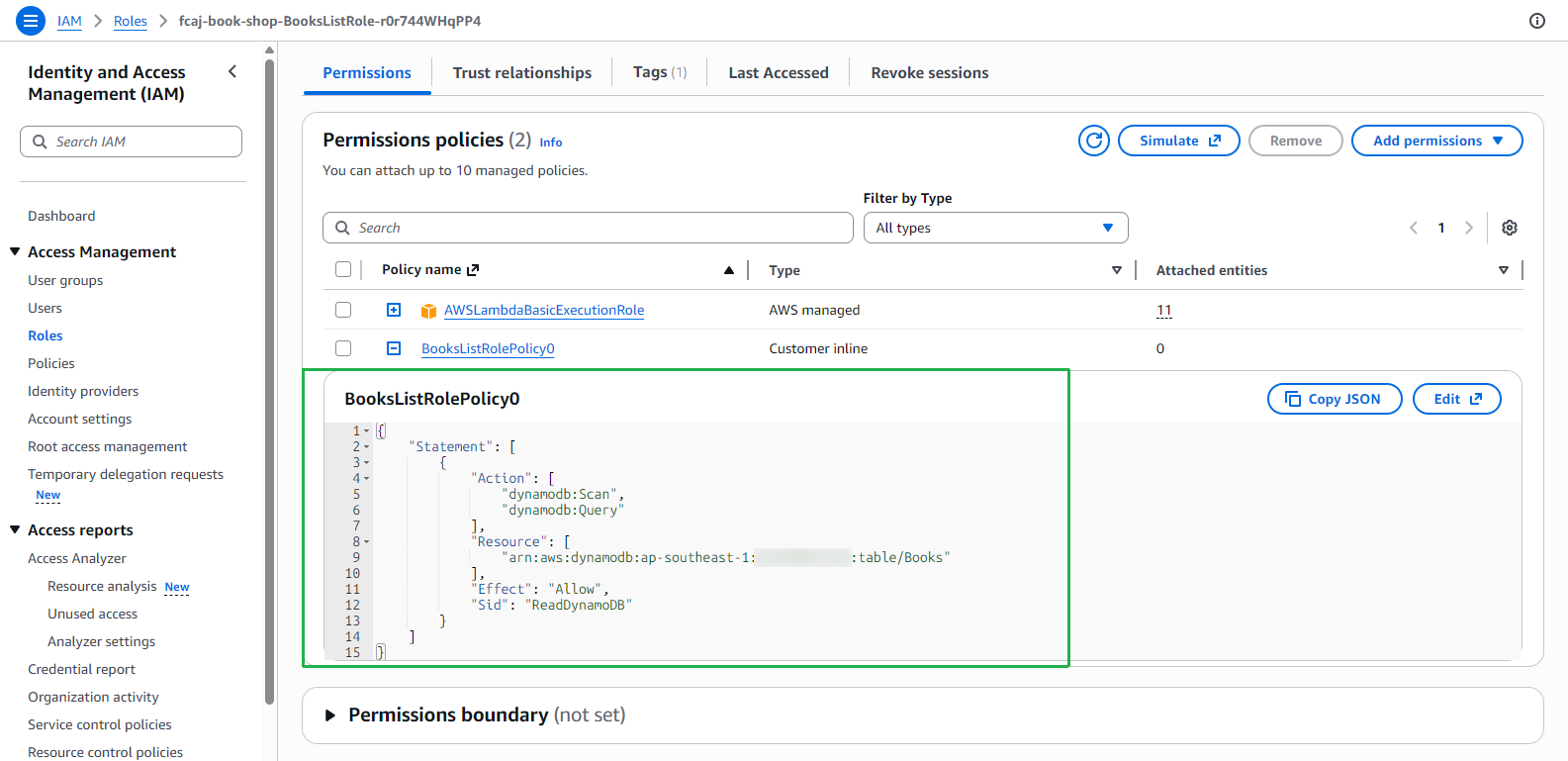Open Service control policies
This screenshot has height=761, width=1568.
(100, 724)
